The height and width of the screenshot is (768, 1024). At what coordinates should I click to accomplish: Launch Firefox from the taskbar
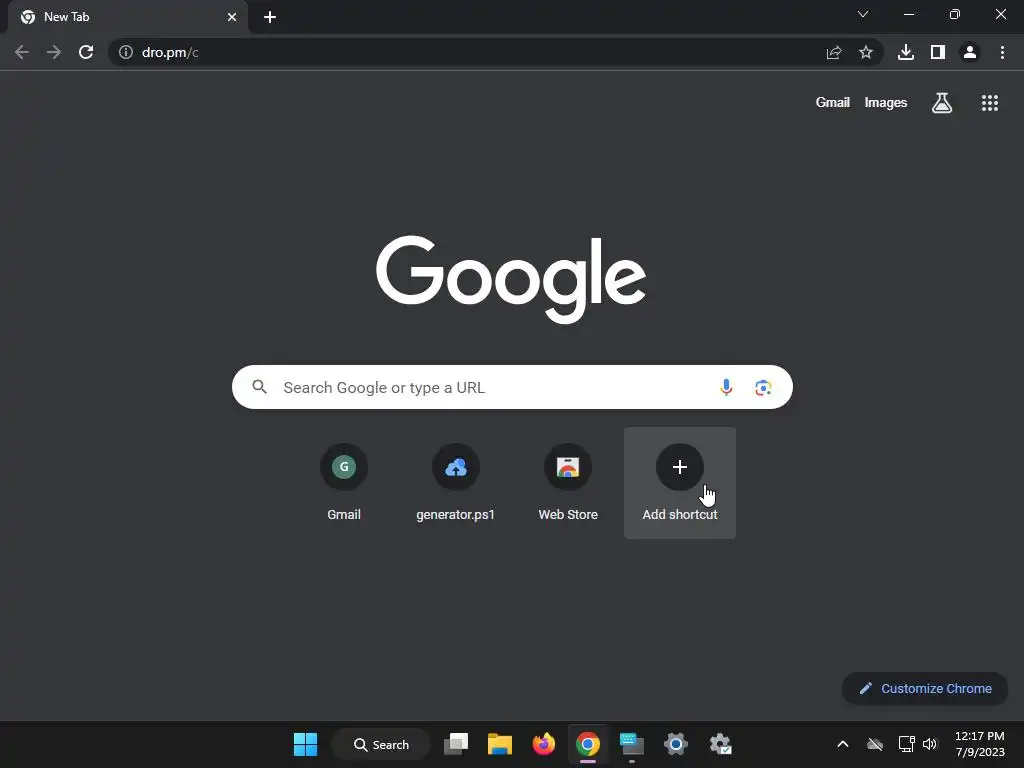[x=543, y=744]
